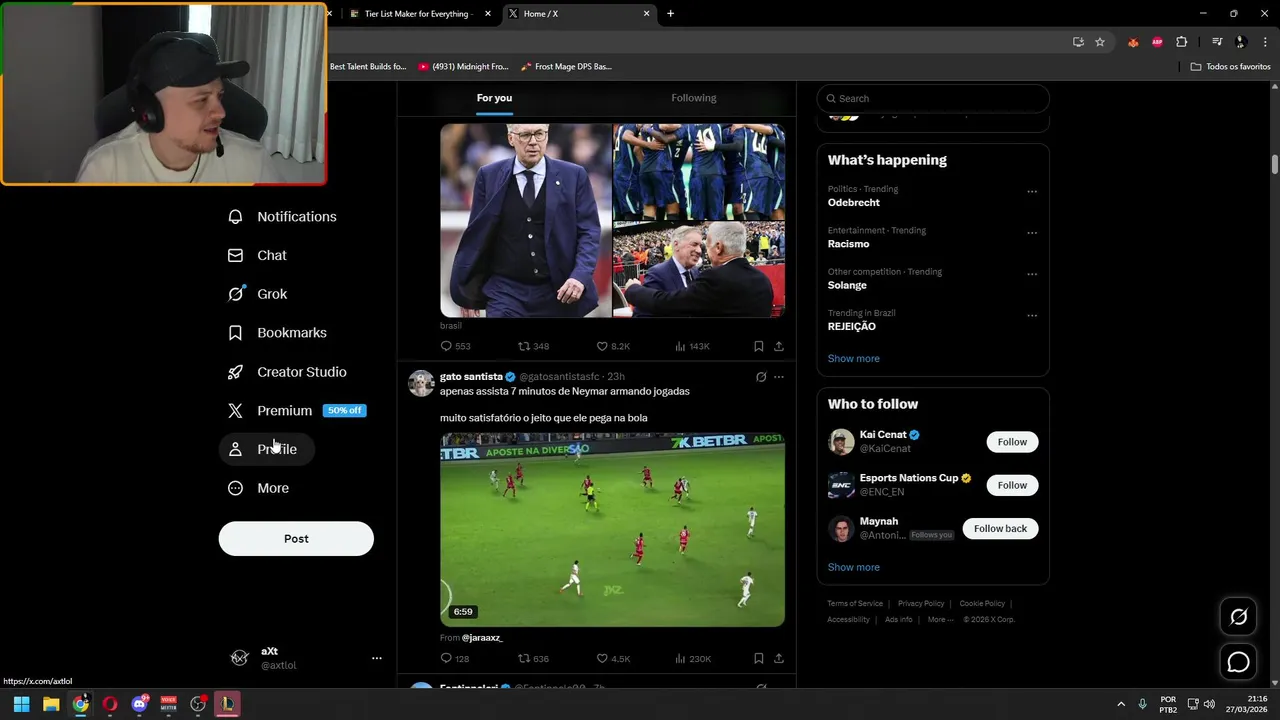Bookmark the post with 143K views
The image size is (1280, 720).
coord(758,346)
